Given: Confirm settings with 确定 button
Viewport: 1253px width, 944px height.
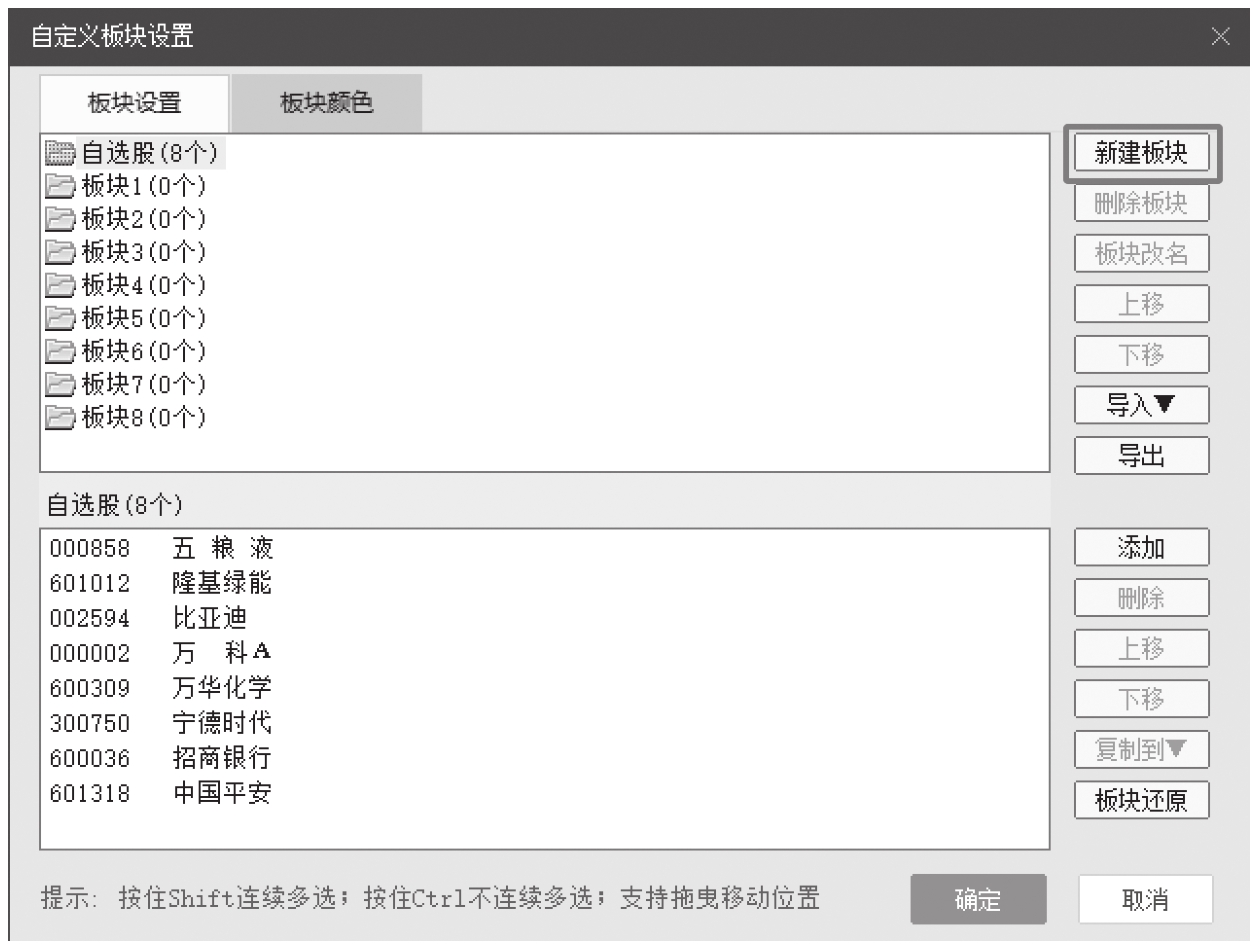Looking at the screenshot, I should click(978, 899).
